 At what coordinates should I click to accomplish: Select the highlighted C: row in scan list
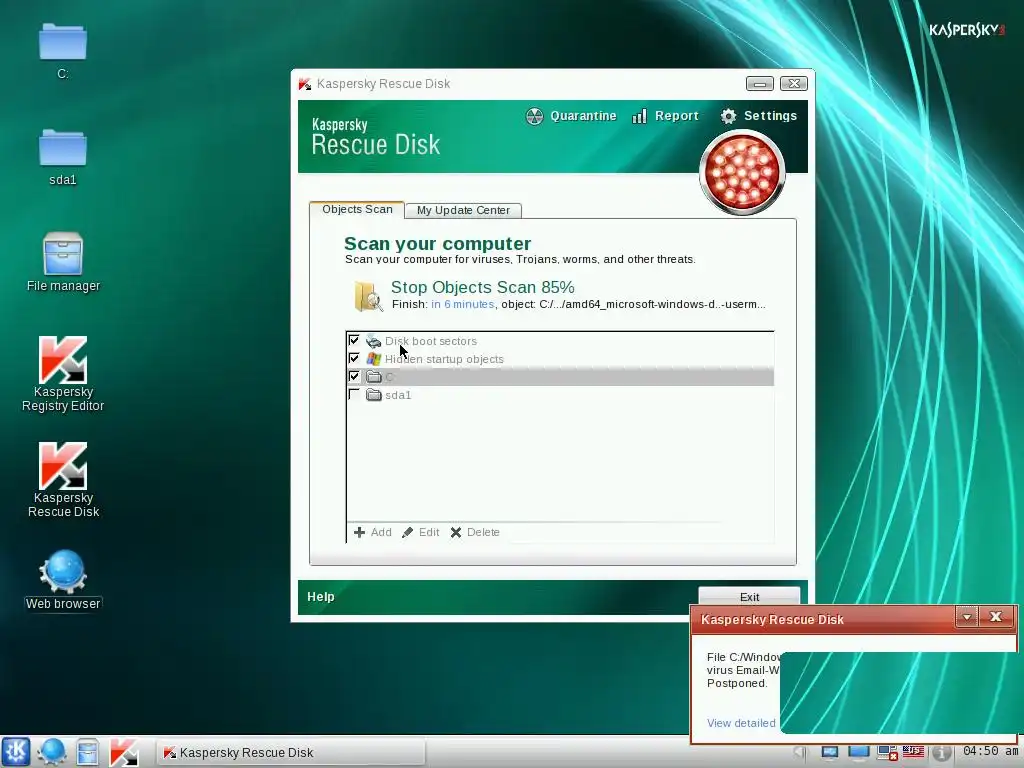point(560,377)
